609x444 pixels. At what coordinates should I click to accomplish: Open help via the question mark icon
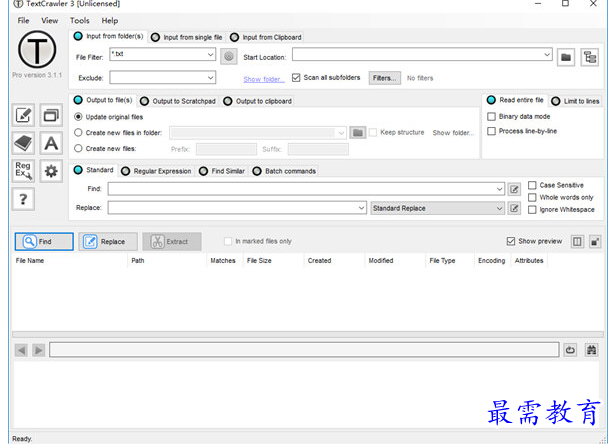click(23, 199)
